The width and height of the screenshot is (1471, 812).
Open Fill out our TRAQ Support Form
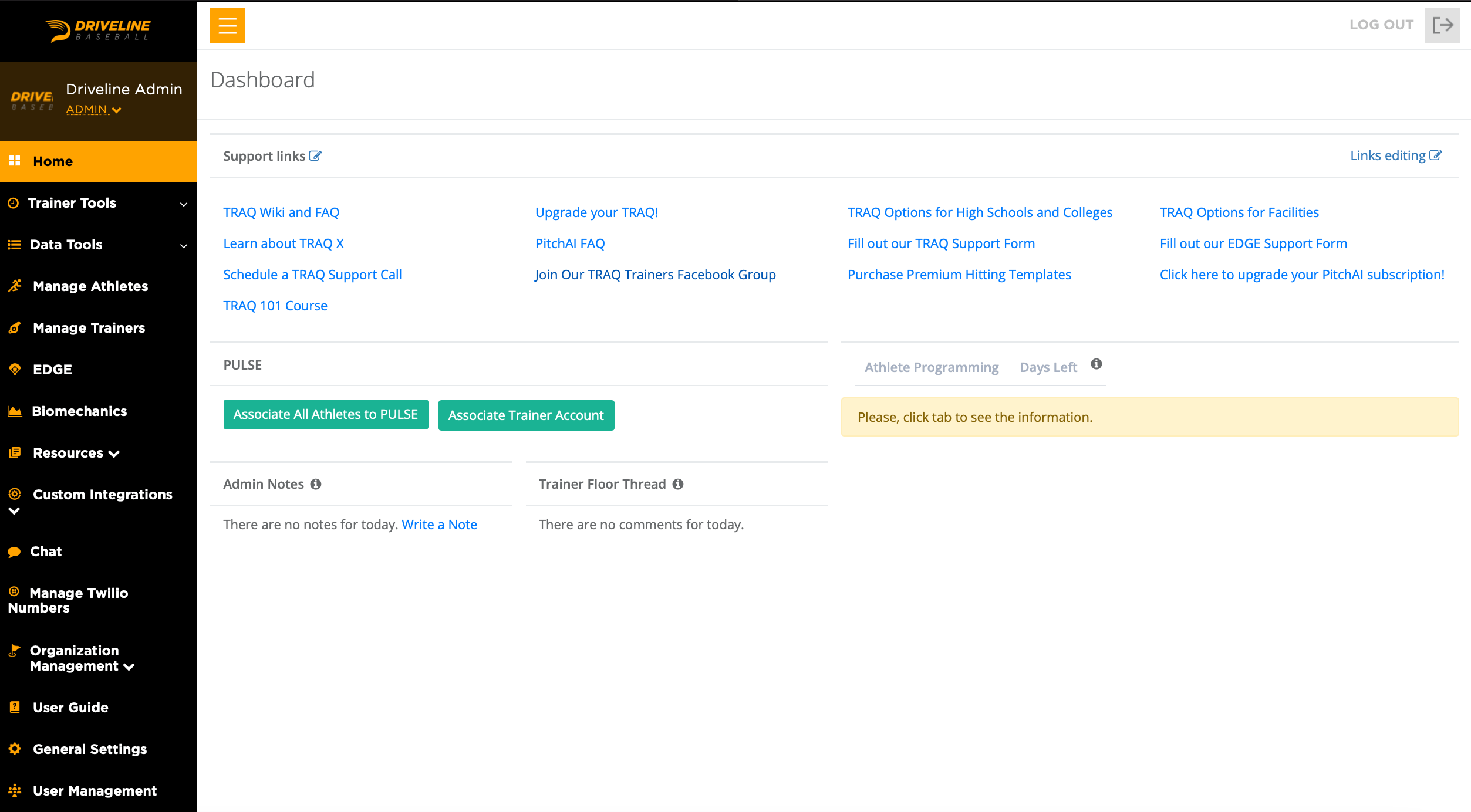pos(941,243)
